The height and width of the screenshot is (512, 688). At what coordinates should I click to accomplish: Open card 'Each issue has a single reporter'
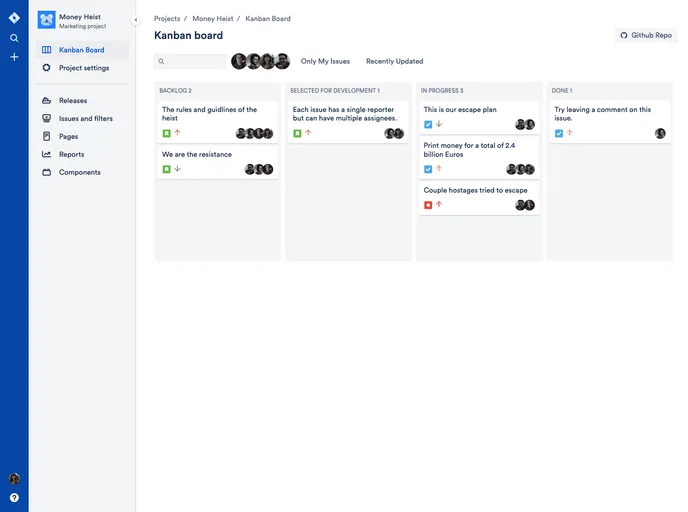coord(348,122)
